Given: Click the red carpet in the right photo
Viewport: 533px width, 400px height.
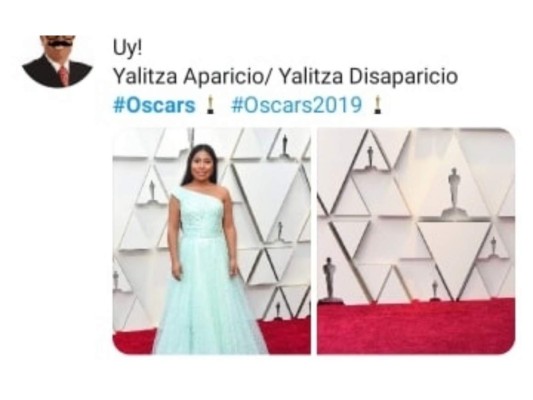Looking at the screenshot, I should [x=416, y=327].
